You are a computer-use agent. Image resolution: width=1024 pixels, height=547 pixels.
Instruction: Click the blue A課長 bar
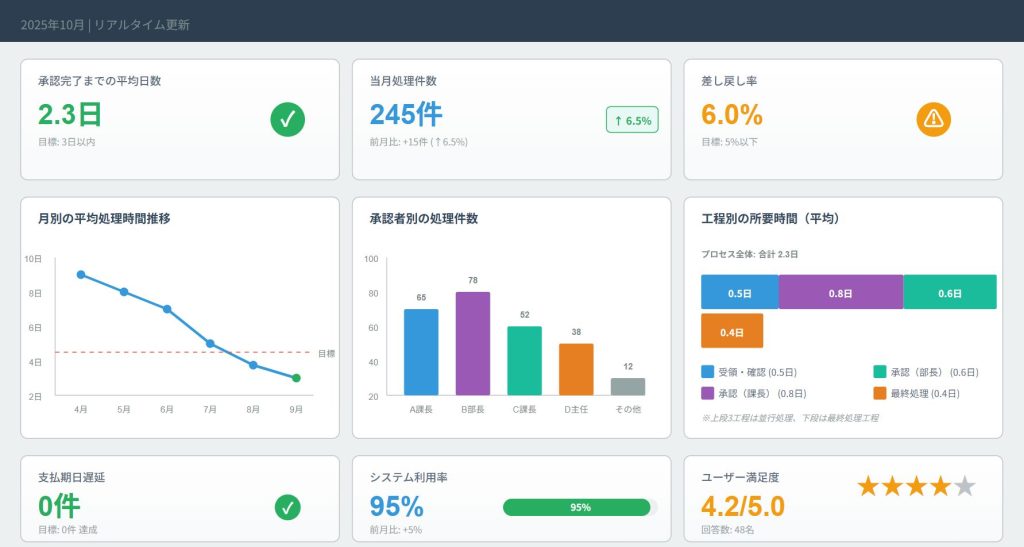(x=421, y=352)
